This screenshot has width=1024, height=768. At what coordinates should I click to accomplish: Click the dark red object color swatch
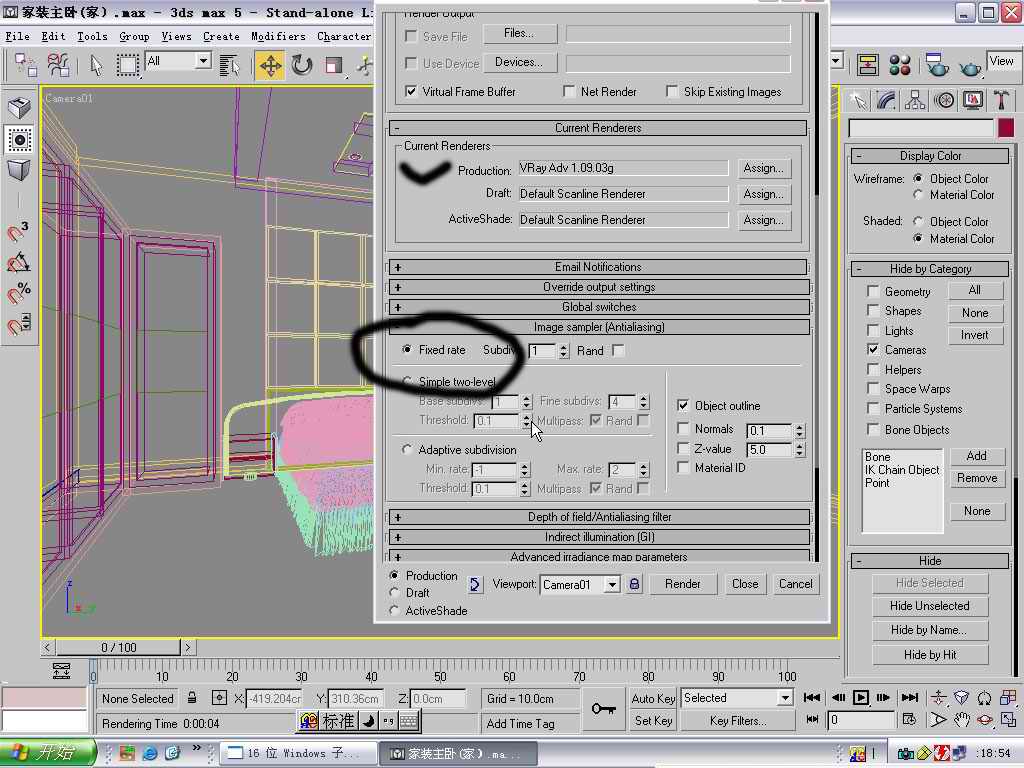pyautogui.click(x=1005, y=128)
